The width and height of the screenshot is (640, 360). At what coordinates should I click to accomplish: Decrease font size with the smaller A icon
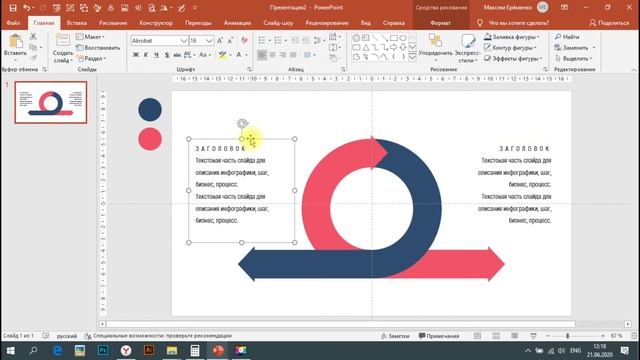[231, 40]
